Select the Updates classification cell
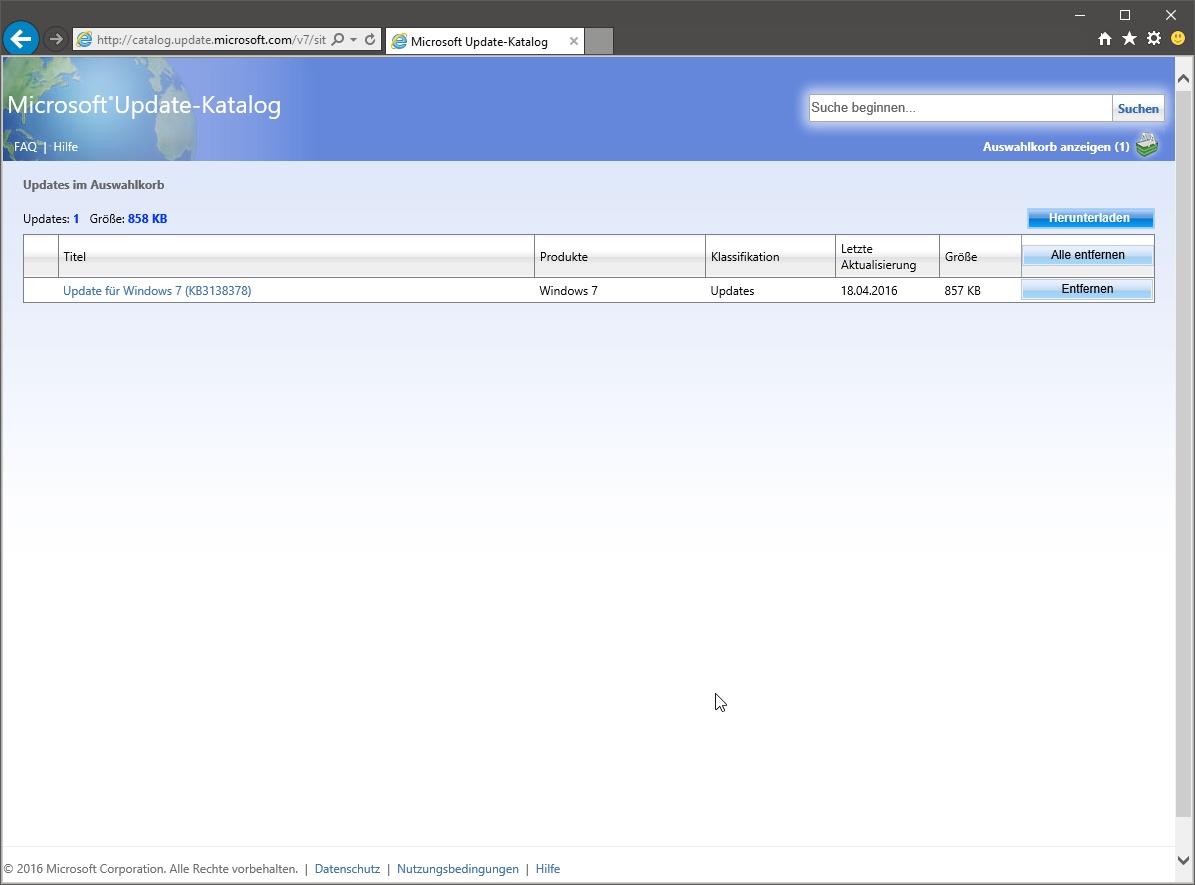This screenshot has width=1195, height=885. point(732,290)
